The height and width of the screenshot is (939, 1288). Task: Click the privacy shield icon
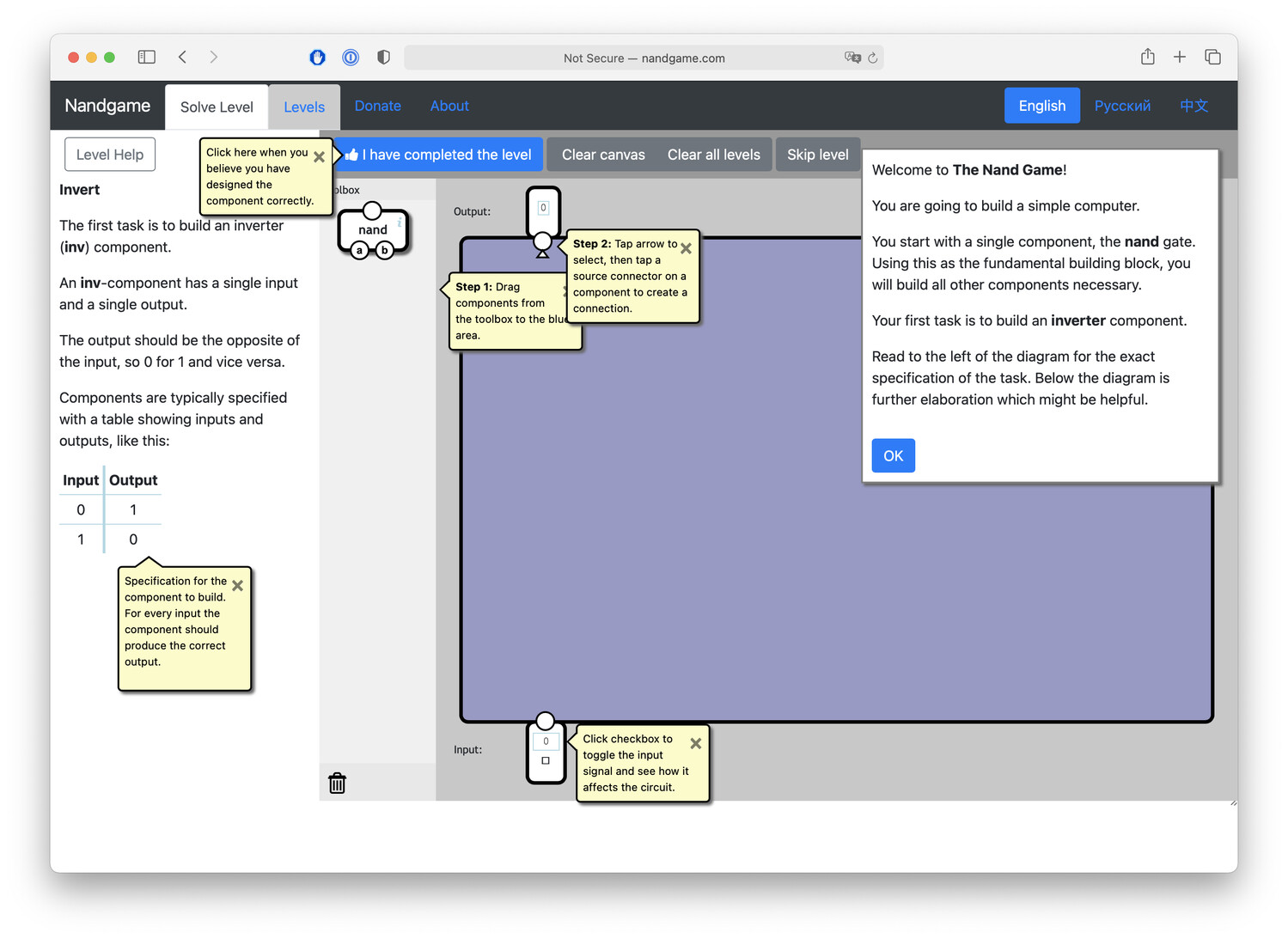tap(383, 57)
